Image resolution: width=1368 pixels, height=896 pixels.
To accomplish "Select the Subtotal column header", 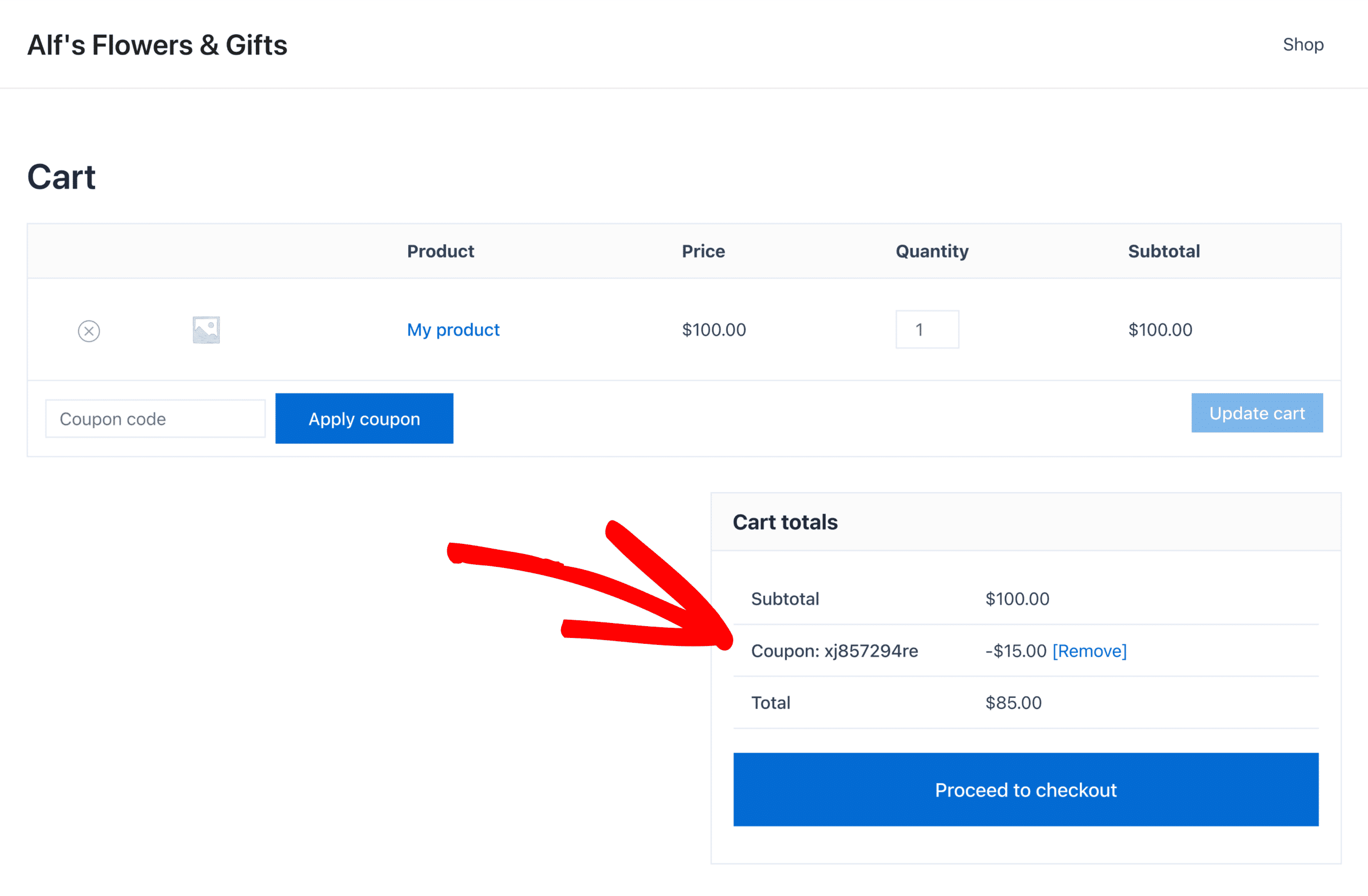I will (x=1164, y=251).
